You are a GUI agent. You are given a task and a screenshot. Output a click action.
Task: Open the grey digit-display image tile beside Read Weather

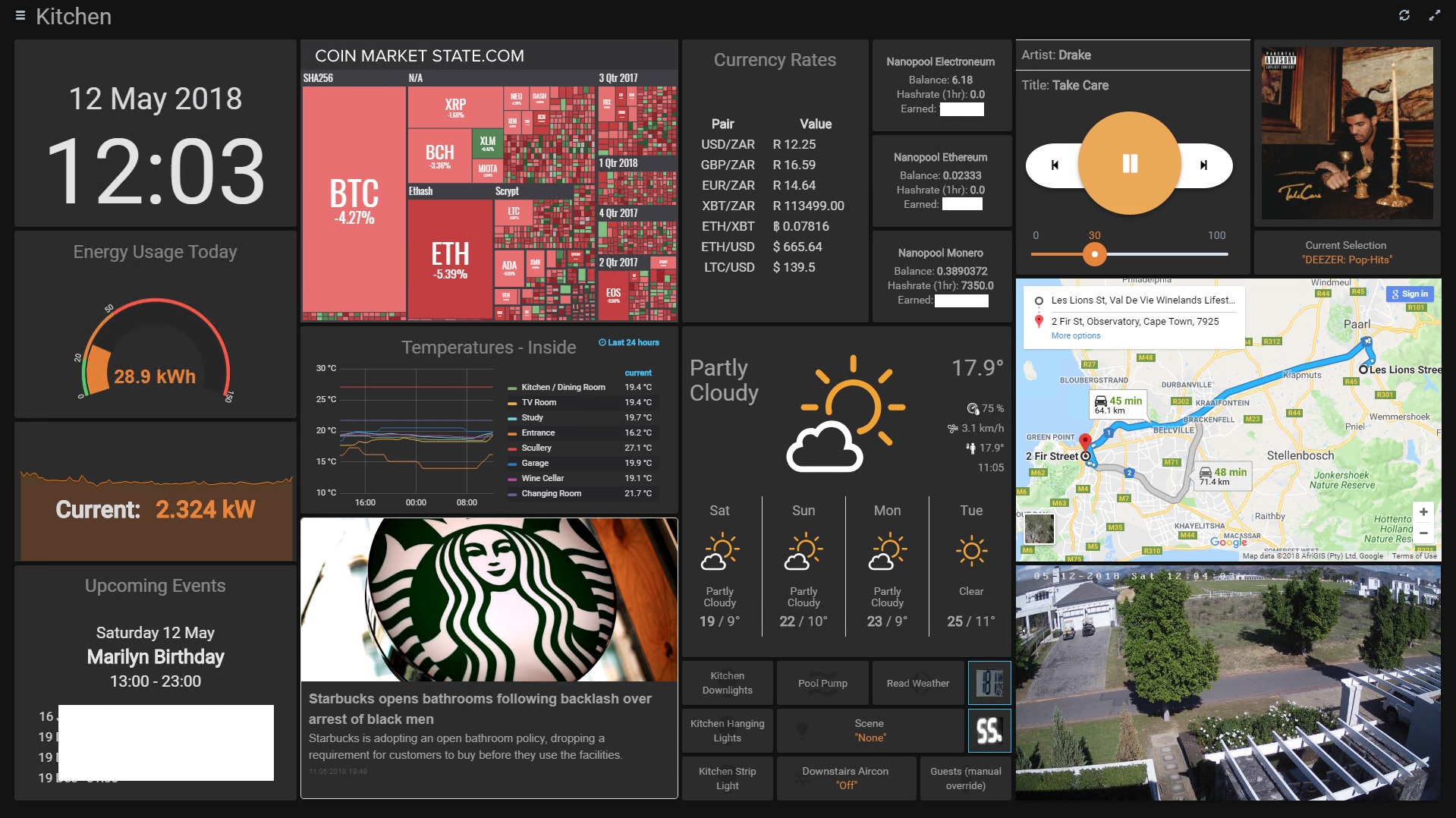[x=990, y=683]
